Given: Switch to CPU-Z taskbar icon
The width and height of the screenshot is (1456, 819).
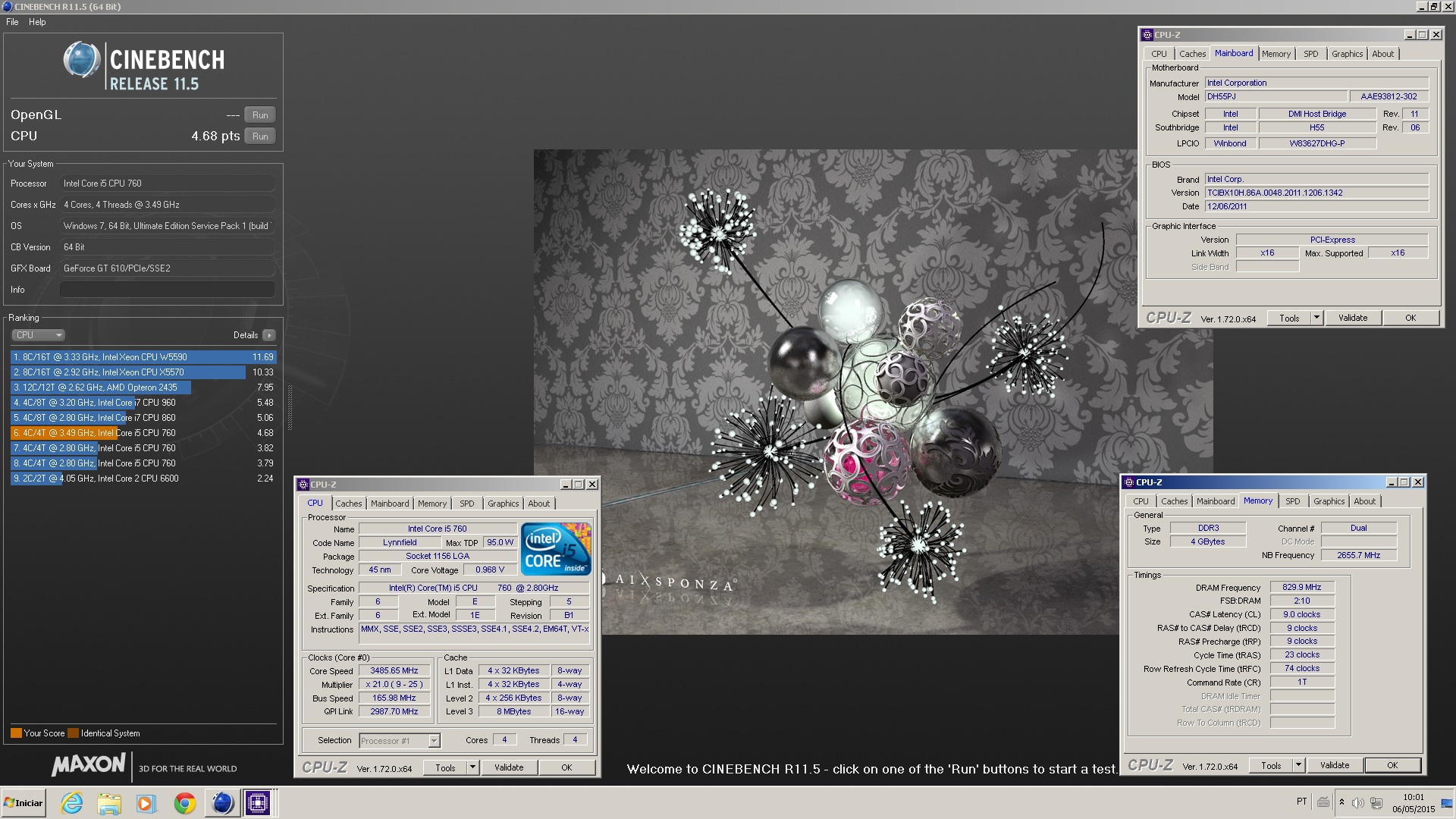Looking at the screenshot, I should coord(258,803).
